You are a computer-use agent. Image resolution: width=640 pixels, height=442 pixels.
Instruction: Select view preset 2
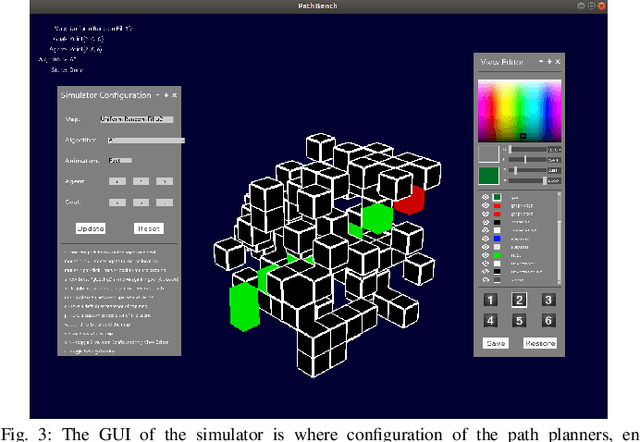pyautogui.click(x=519, y=299)
